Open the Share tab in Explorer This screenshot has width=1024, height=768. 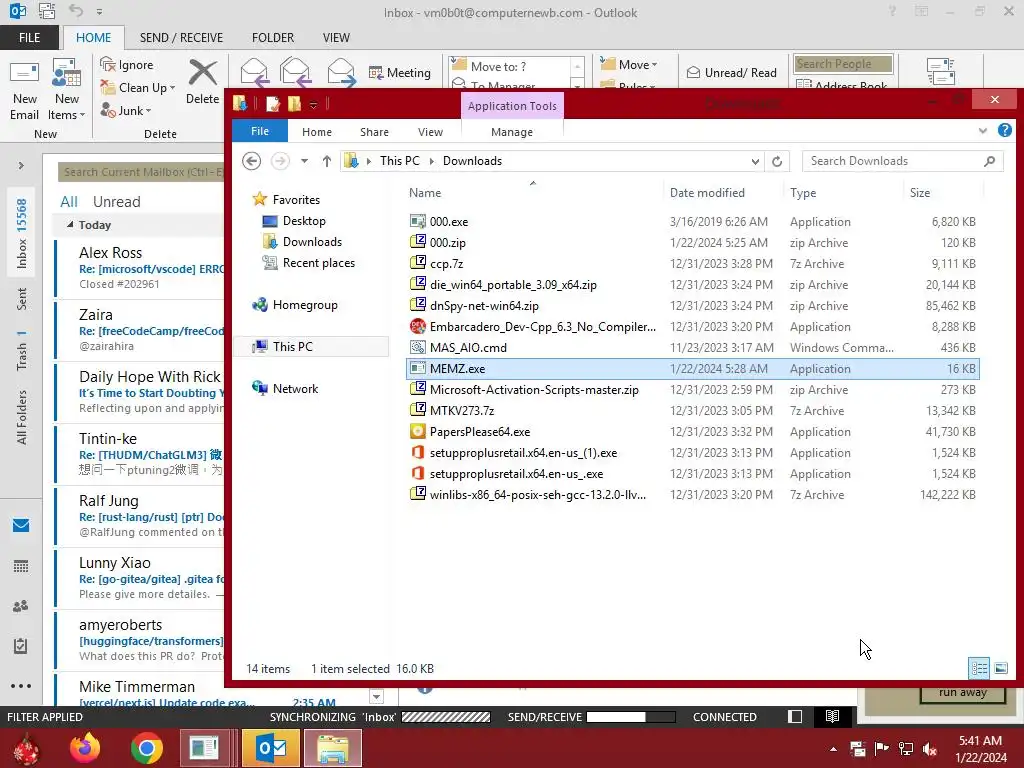[374, 132]
